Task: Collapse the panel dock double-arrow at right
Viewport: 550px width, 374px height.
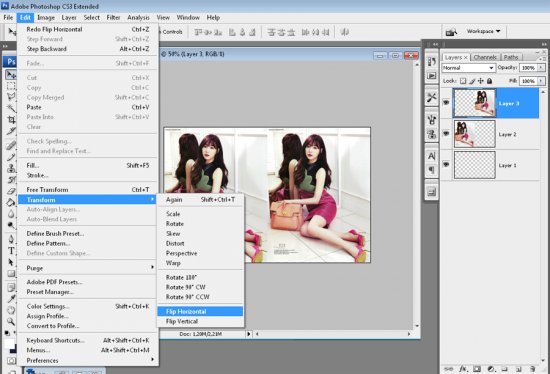Action: (x=544, y=44)
